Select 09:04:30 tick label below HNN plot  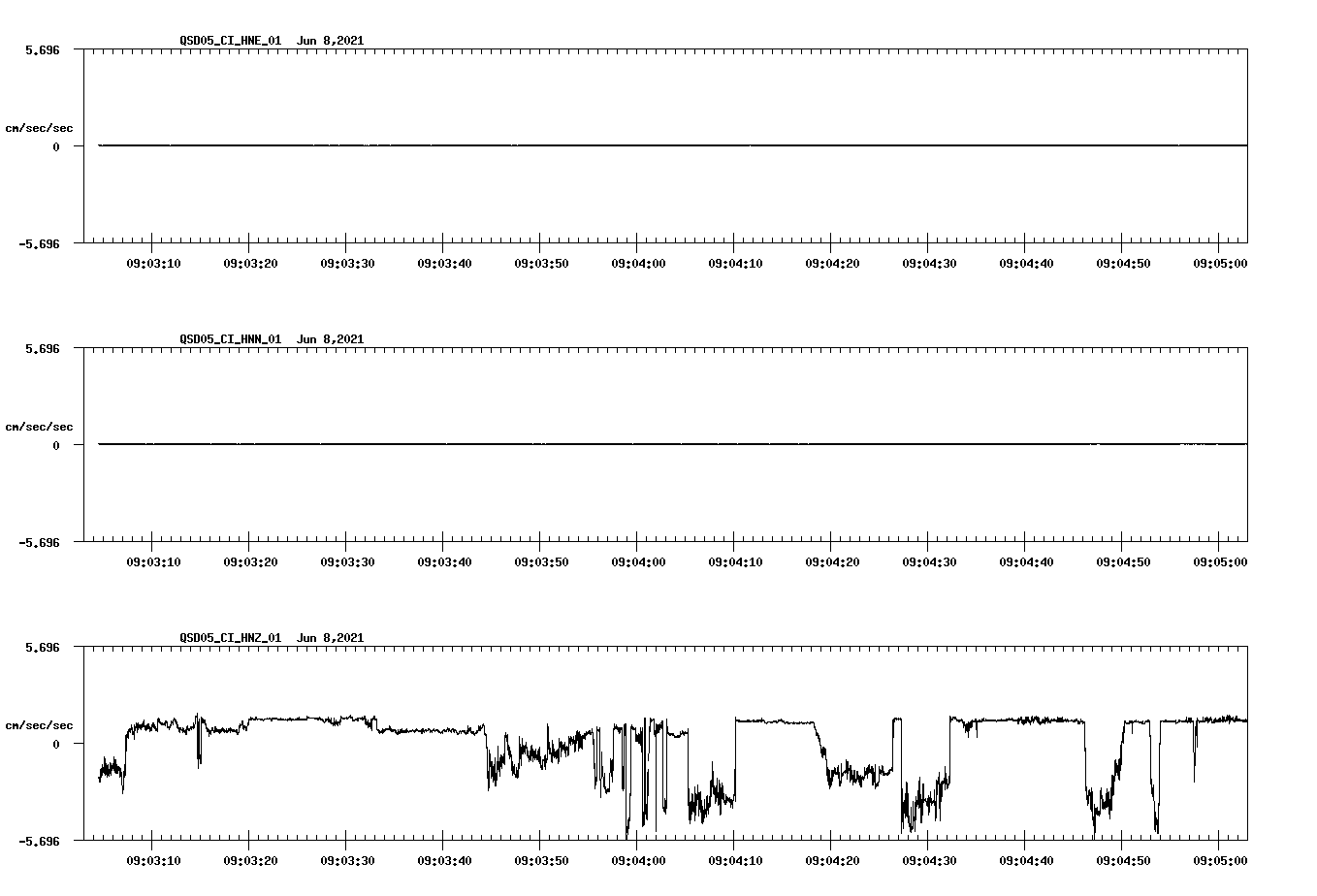[x=929, y=562]
